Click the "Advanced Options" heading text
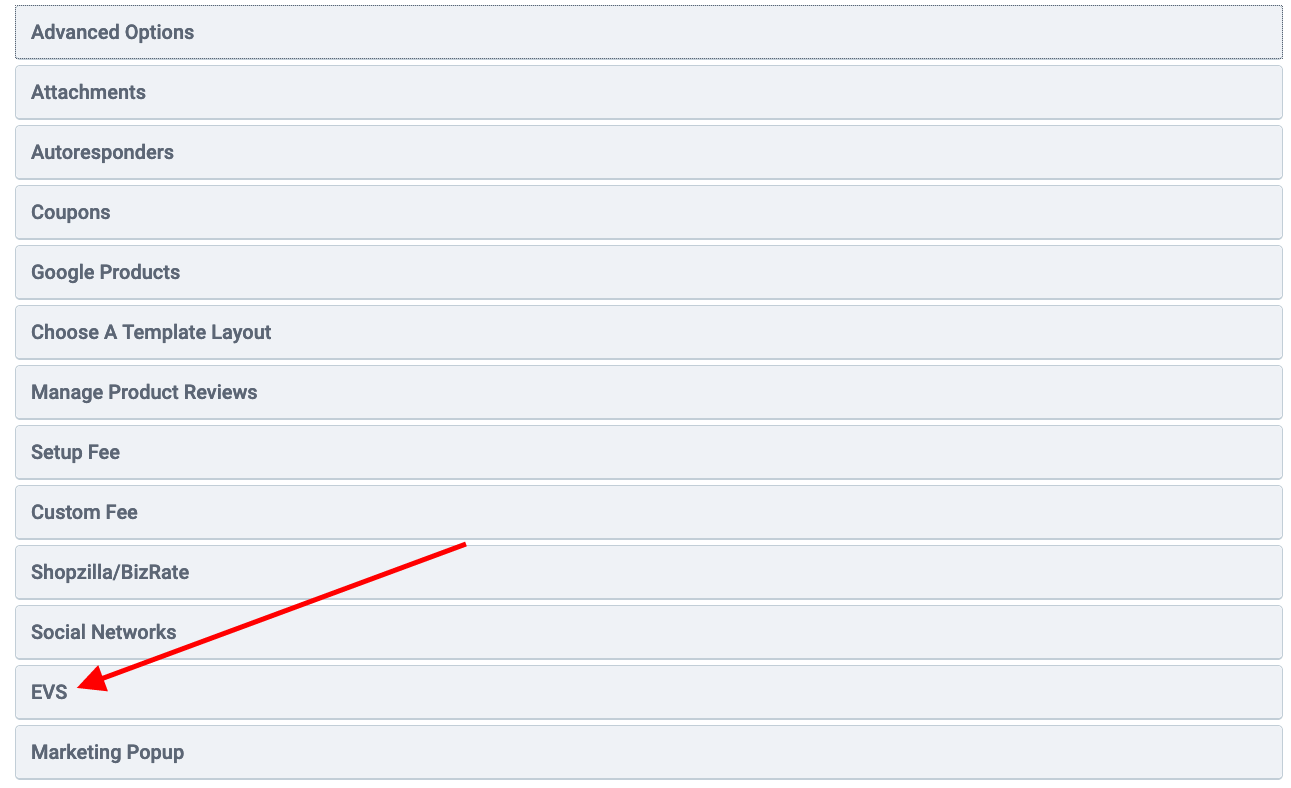 pos(112,32)
